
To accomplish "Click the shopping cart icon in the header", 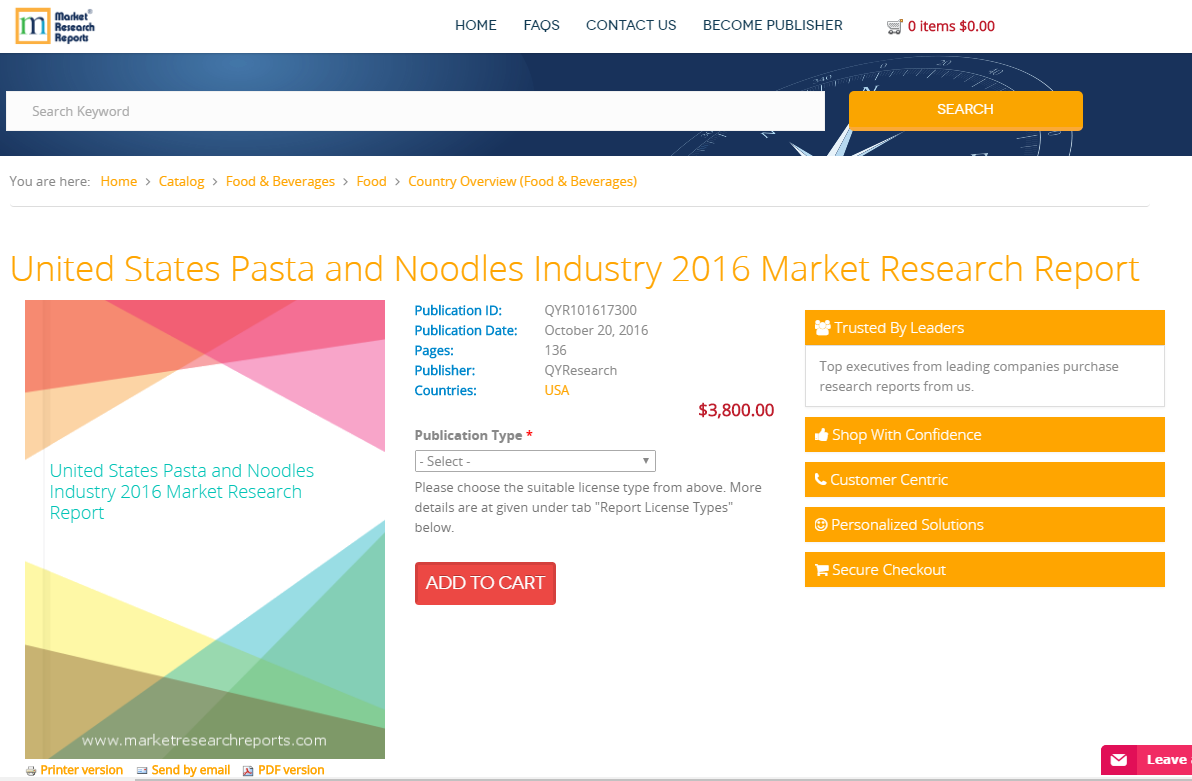I will pos(895,26).
